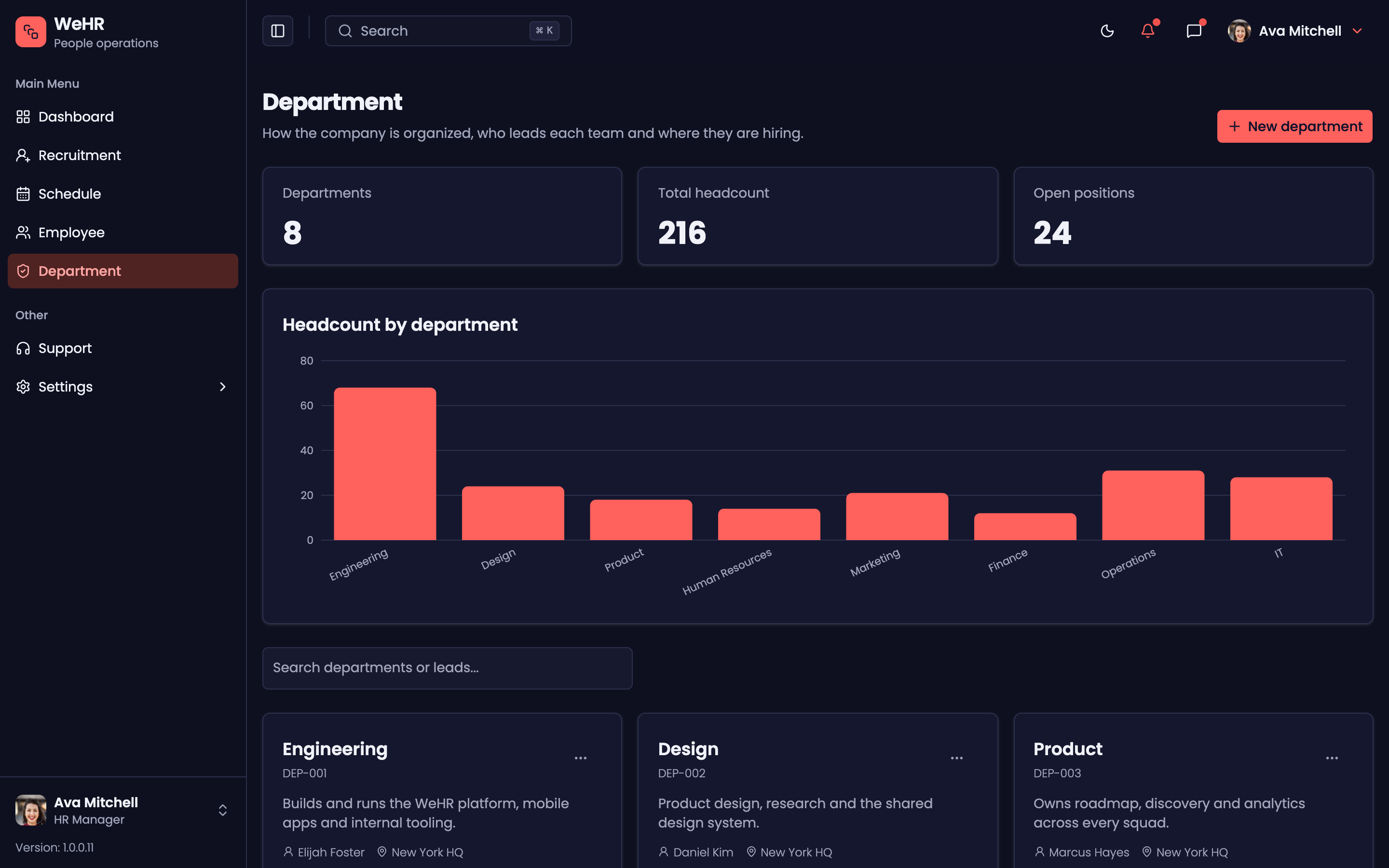Click the Support headset icon
This screenshot has height=868, width=1389.
pyautogui.click(x=23, y=349)
